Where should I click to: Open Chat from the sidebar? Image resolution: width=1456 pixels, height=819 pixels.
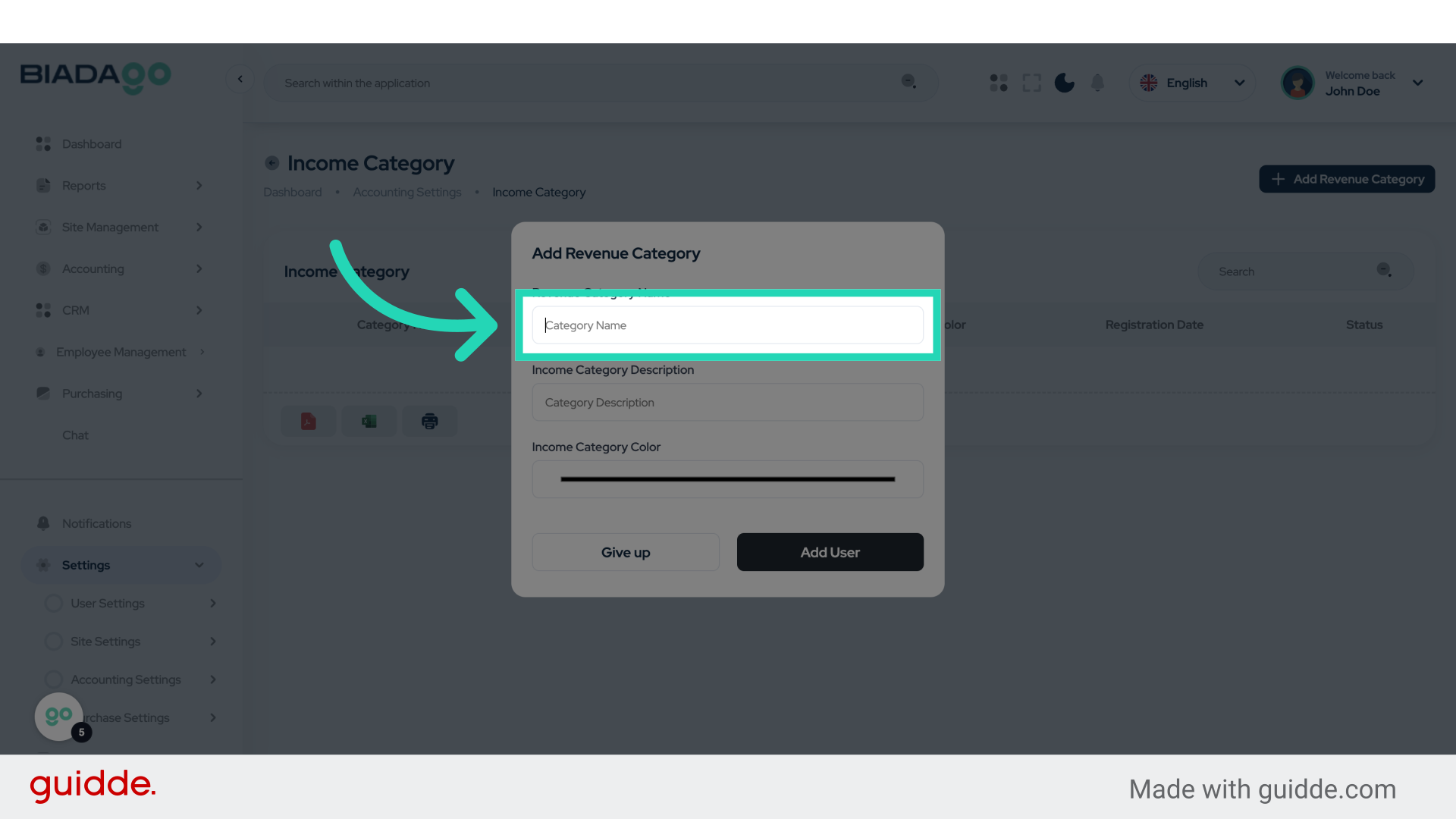[x=75, y=435]
